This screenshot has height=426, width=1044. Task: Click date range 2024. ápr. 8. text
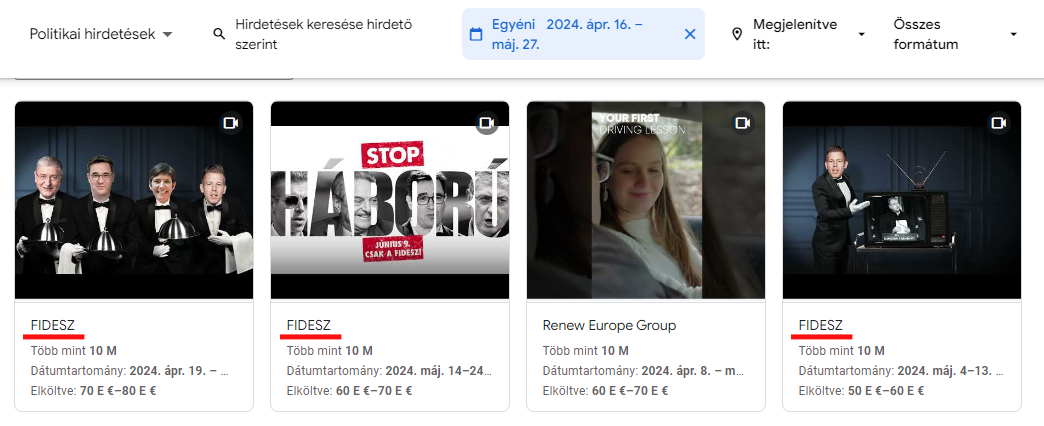(693, 371)
